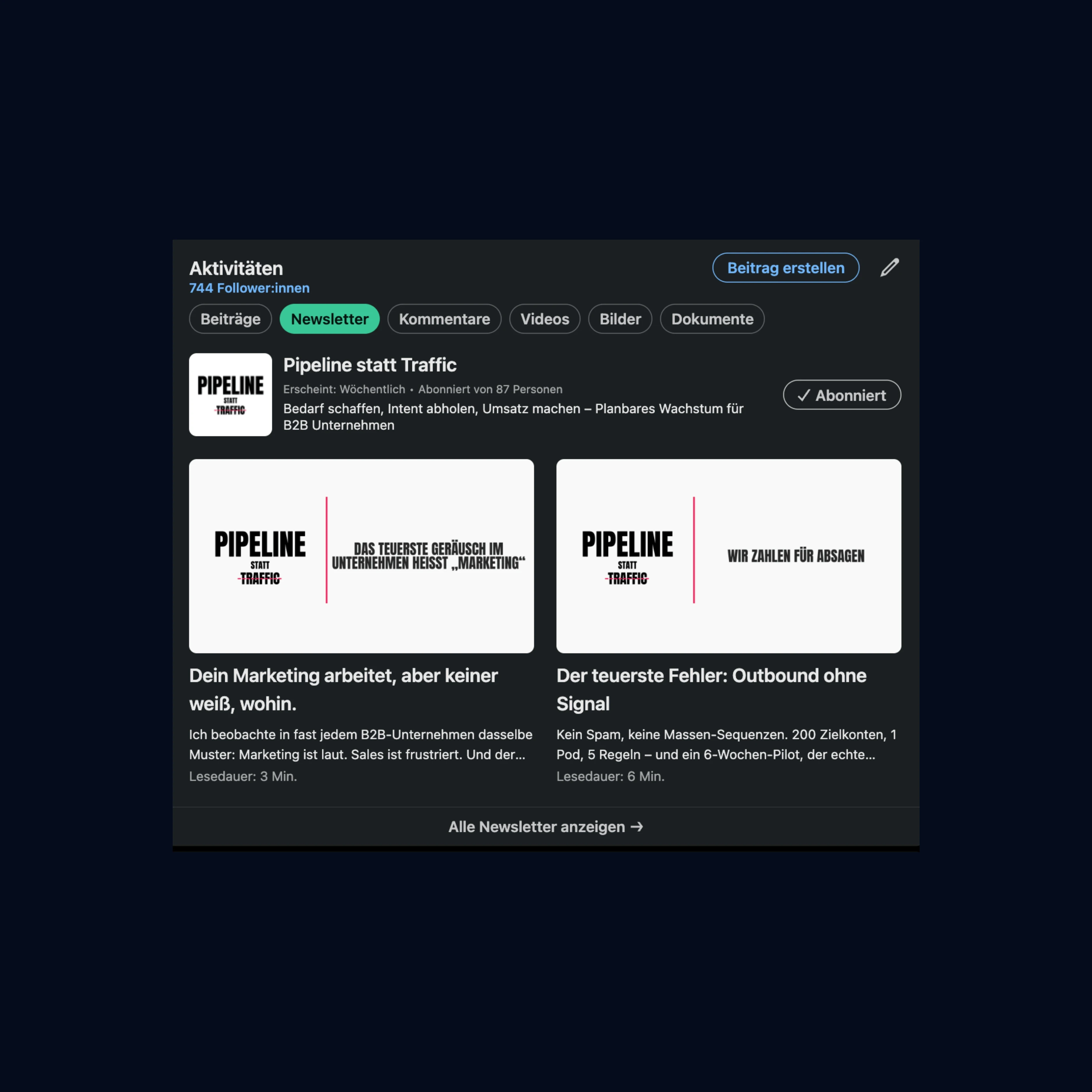Open the Kommentare tab
Viewport: 1092px width, 1092px height.
[x=444, y=319]
